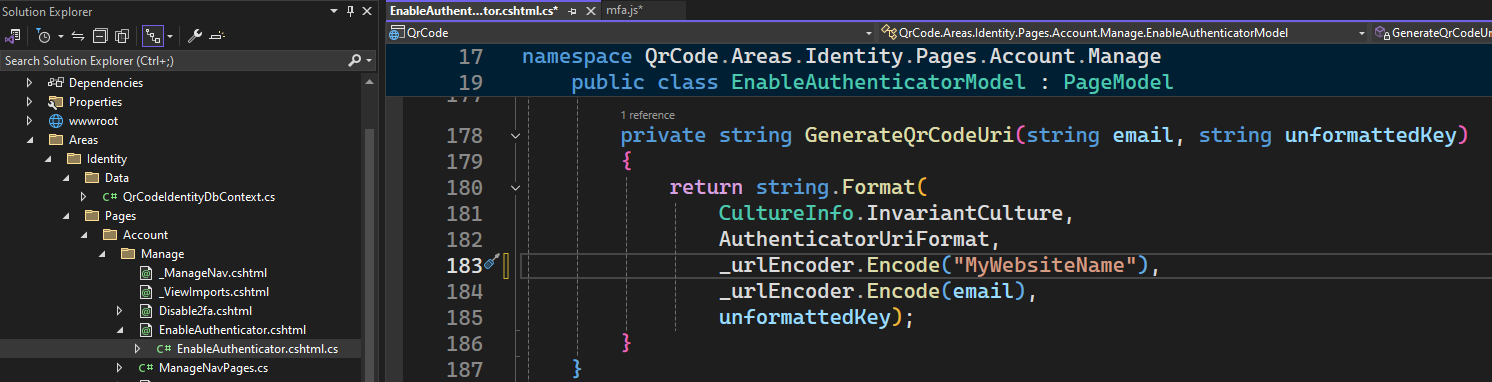Focus the Search Solution Explorer box
This screenshot has width=1492, height=382.
pyautogui.click(x=174, y=61)
